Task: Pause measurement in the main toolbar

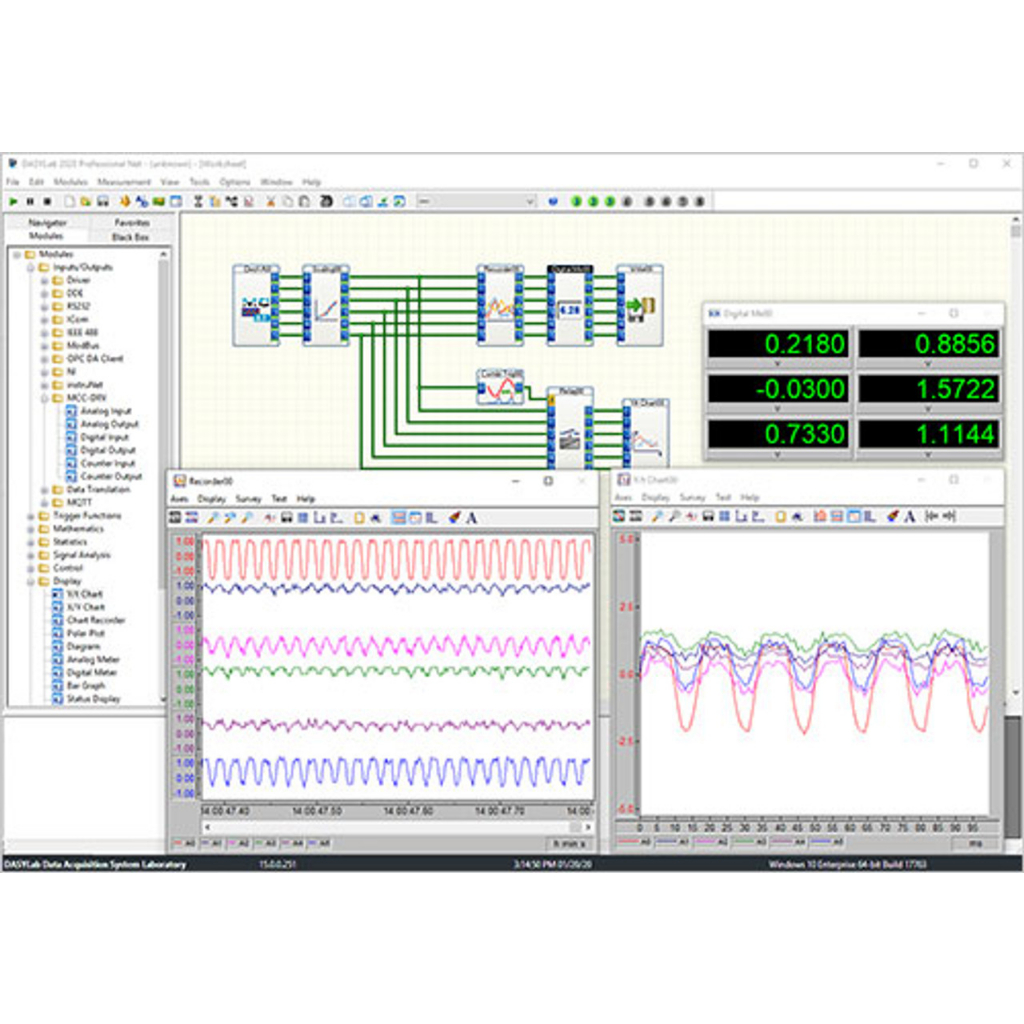Action: pos(30,201)
